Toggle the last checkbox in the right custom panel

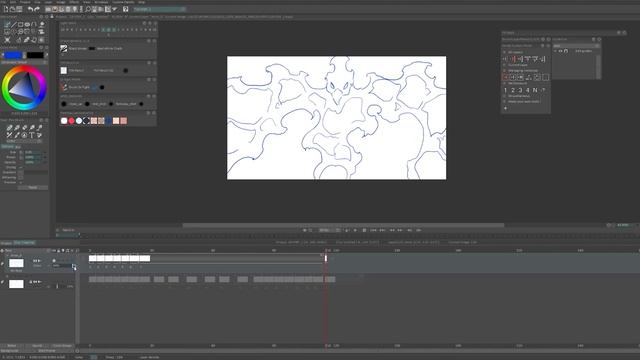tap(505, 101)
